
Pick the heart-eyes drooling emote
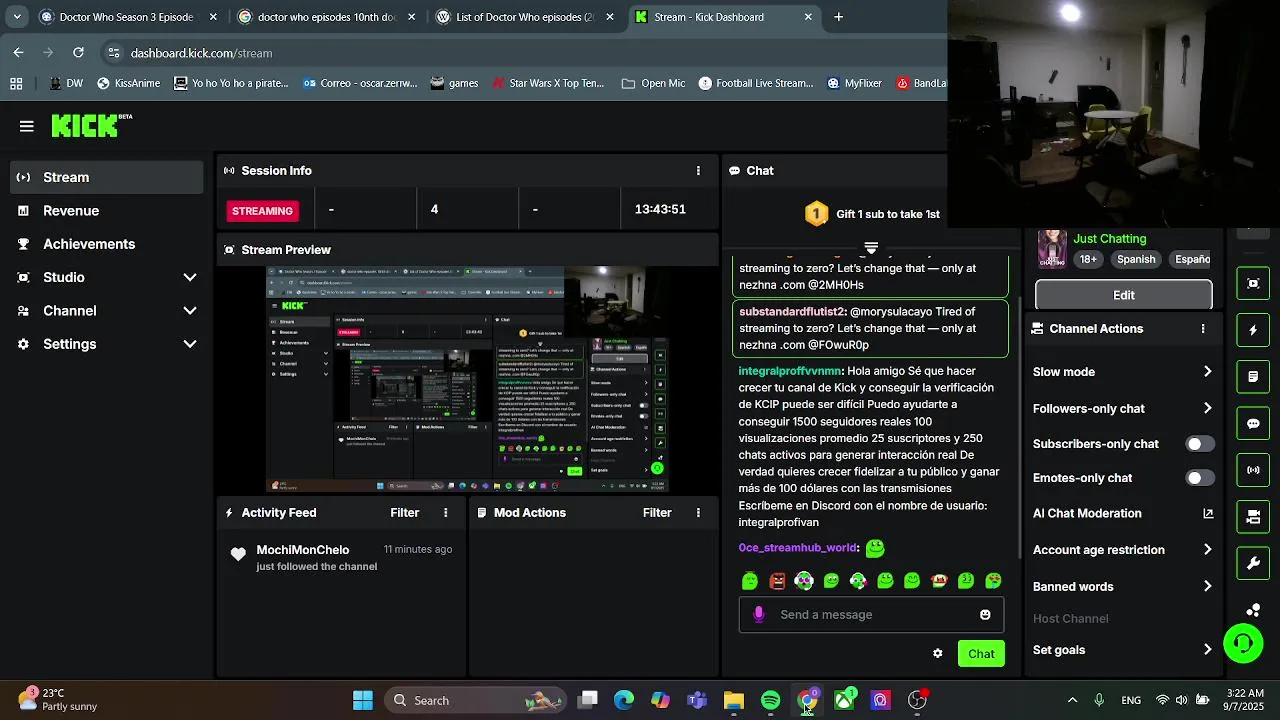point(993,581)
